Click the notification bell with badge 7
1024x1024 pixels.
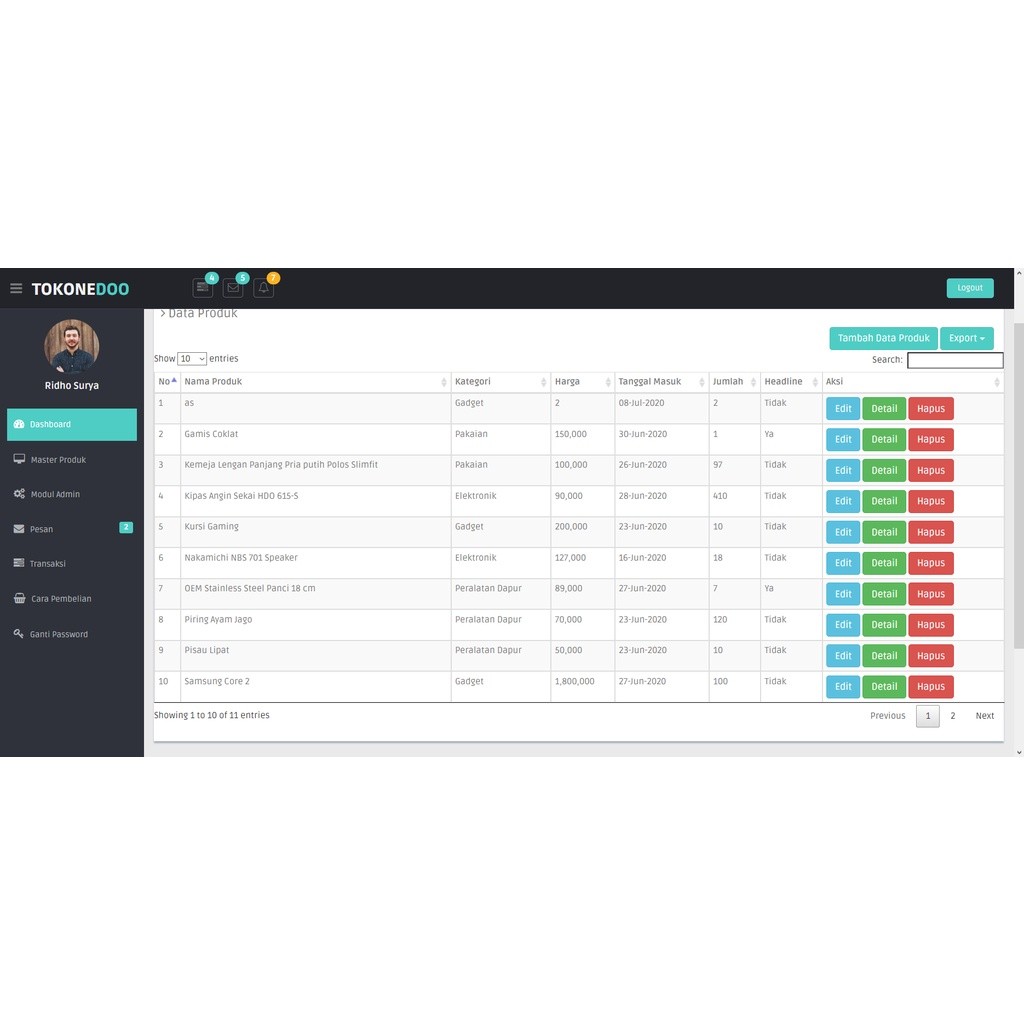click(263, 288)
